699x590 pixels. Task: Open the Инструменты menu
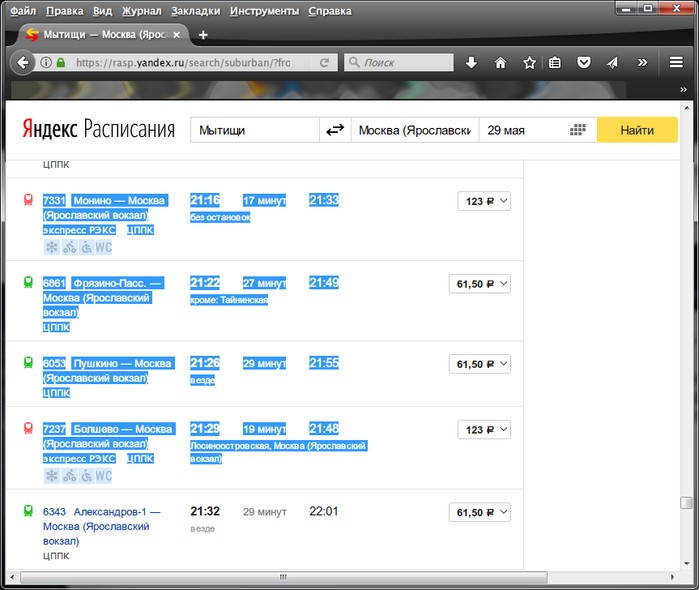(x=264, y=11)
